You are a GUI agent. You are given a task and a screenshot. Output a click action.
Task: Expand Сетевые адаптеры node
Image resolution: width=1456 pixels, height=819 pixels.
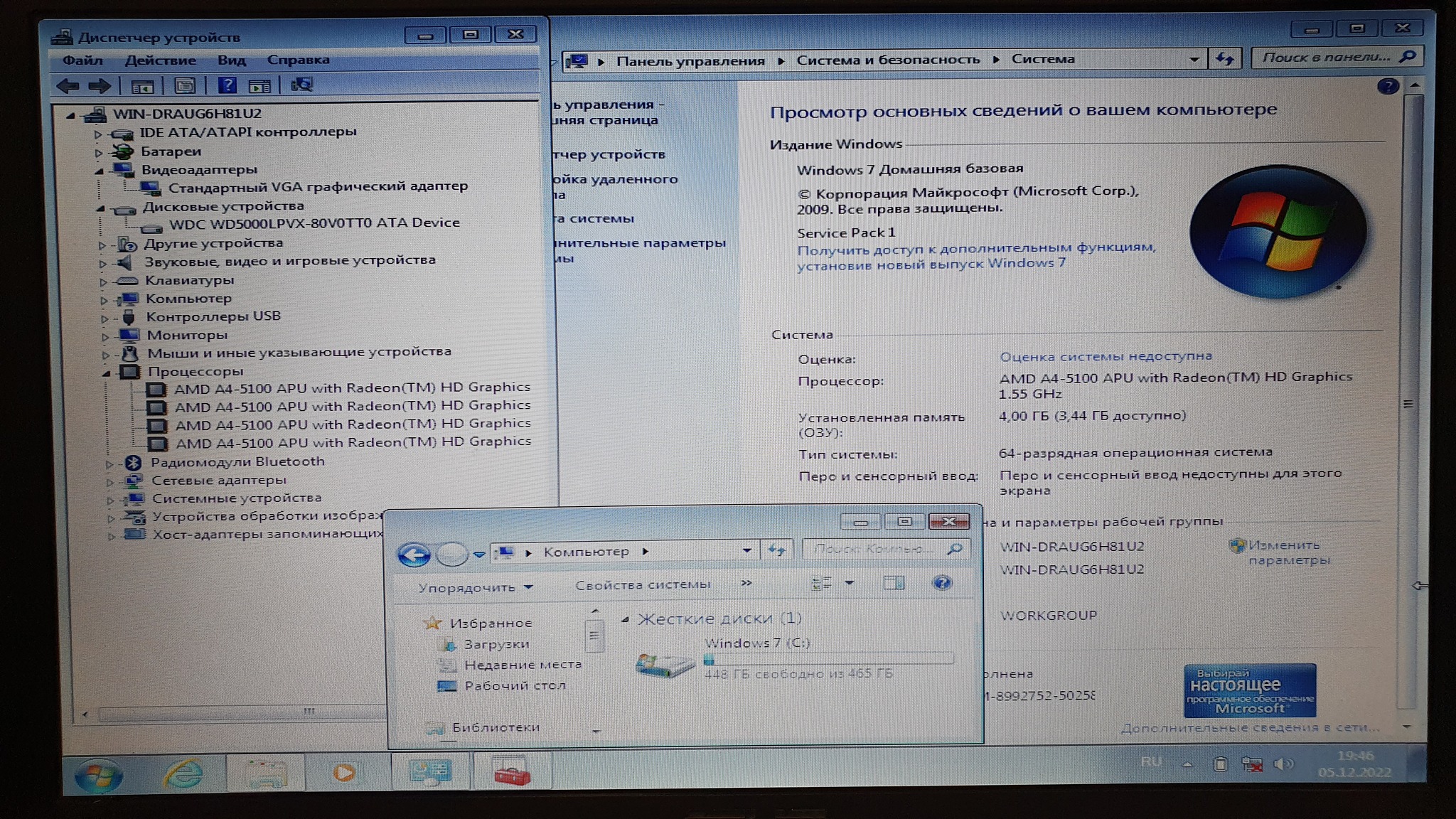(109, 482)
